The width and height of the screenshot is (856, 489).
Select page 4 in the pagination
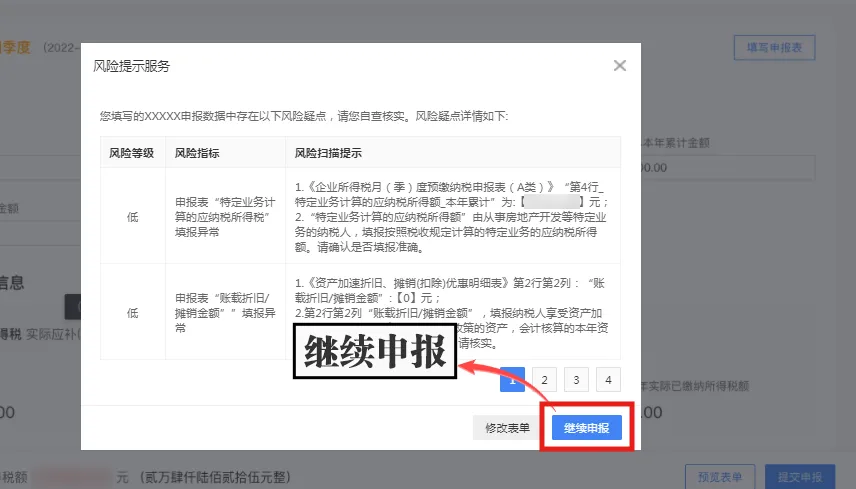[608, 380]
